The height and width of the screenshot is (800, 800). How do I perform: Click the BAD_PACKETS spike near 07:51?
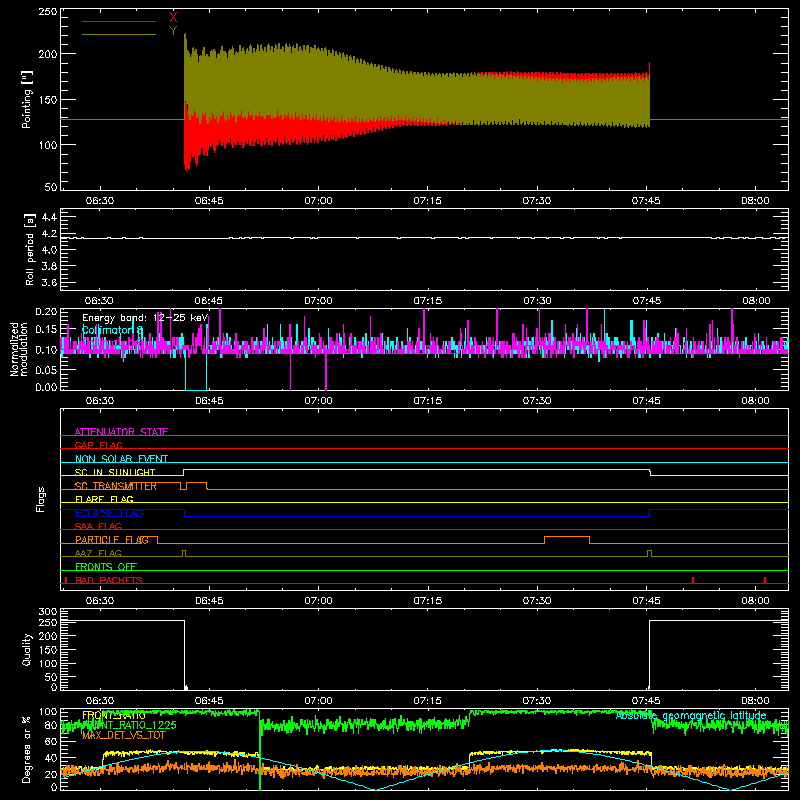(693, 580)
